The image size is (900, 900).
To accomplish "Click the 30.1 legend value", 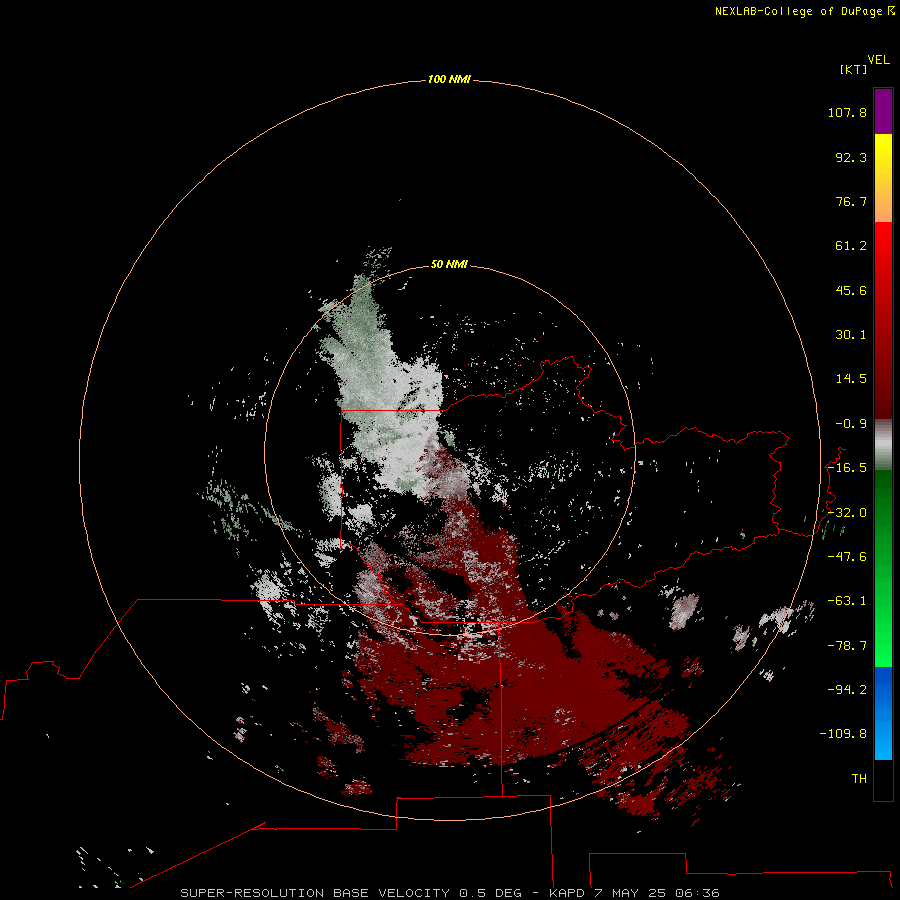I will coord(851,335).
